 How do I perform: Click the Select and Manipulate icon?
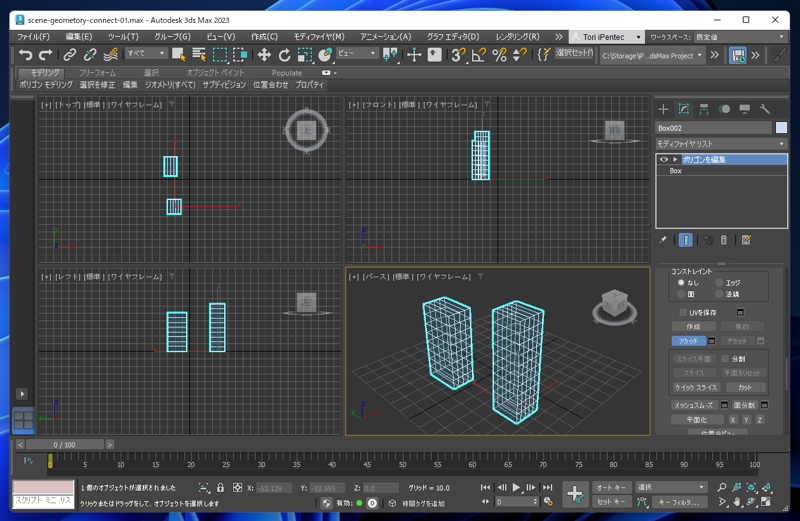pos(414,54)
